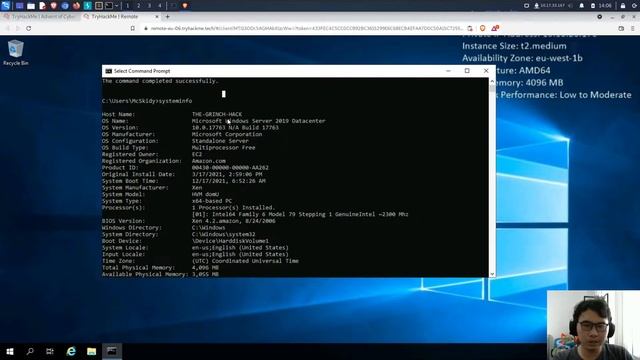
Task: Click the network IP address indicator
Action: tap(550, 6)
